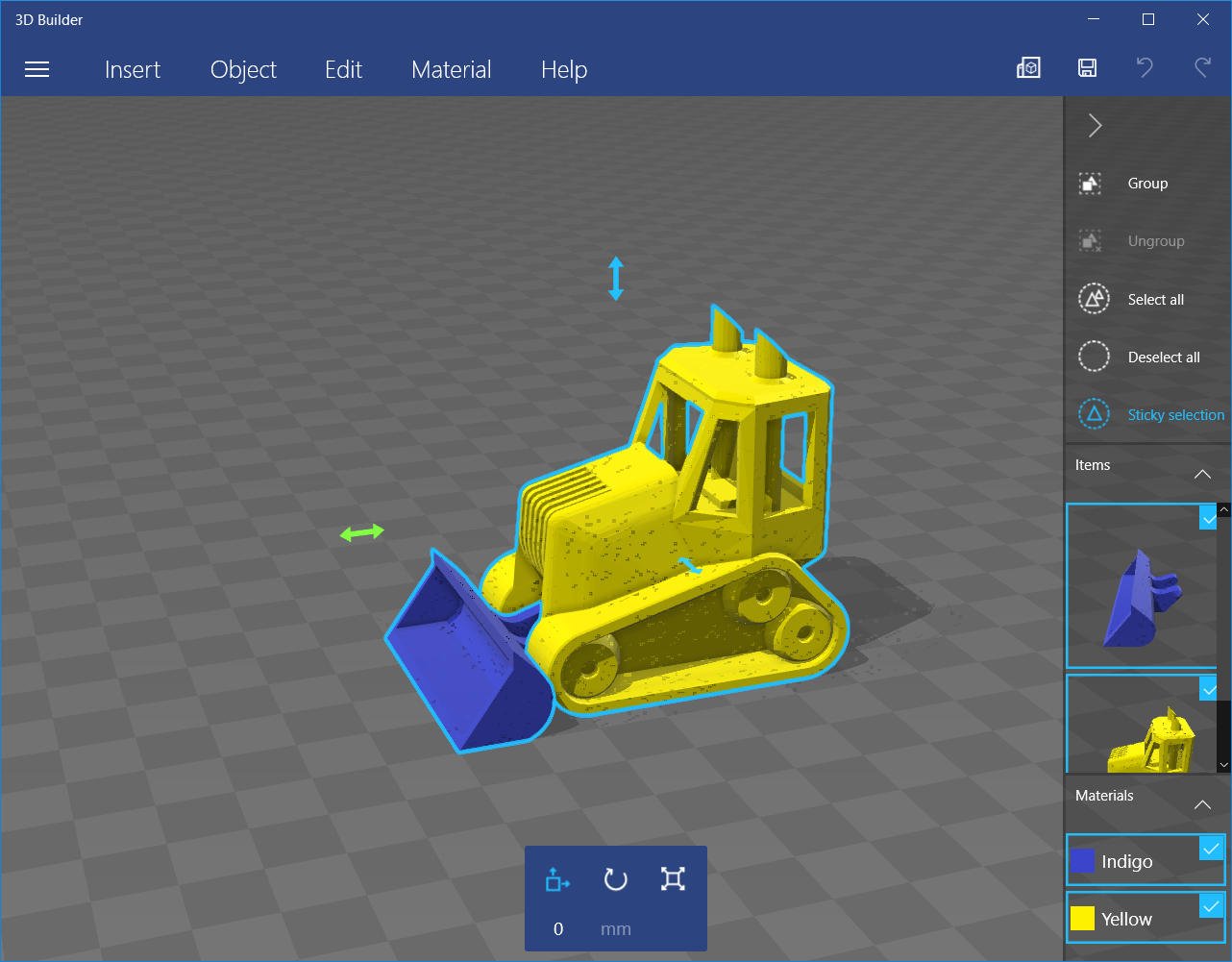
Task: Open the Material menu
Action: 451,69
